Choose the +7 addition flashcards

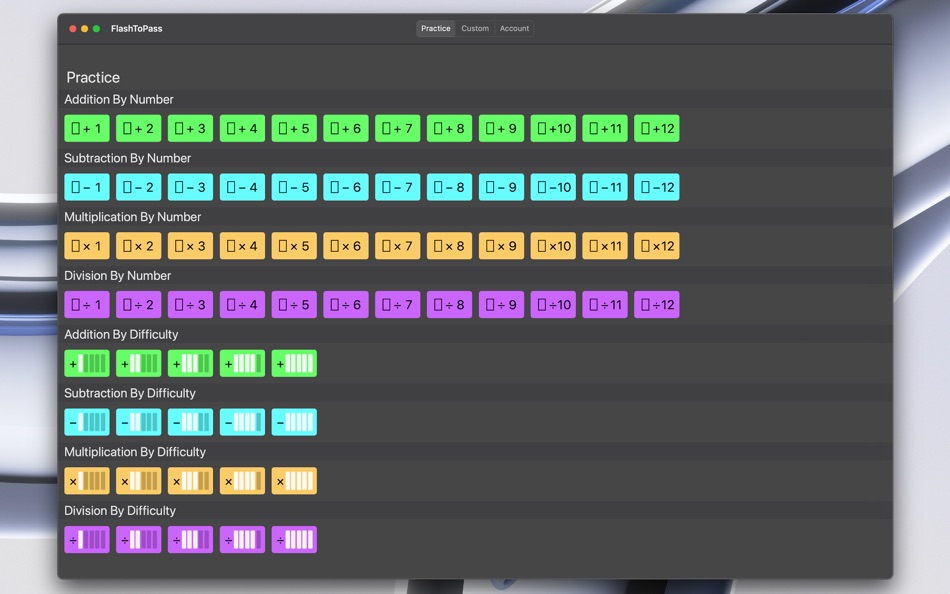point(397,128)
